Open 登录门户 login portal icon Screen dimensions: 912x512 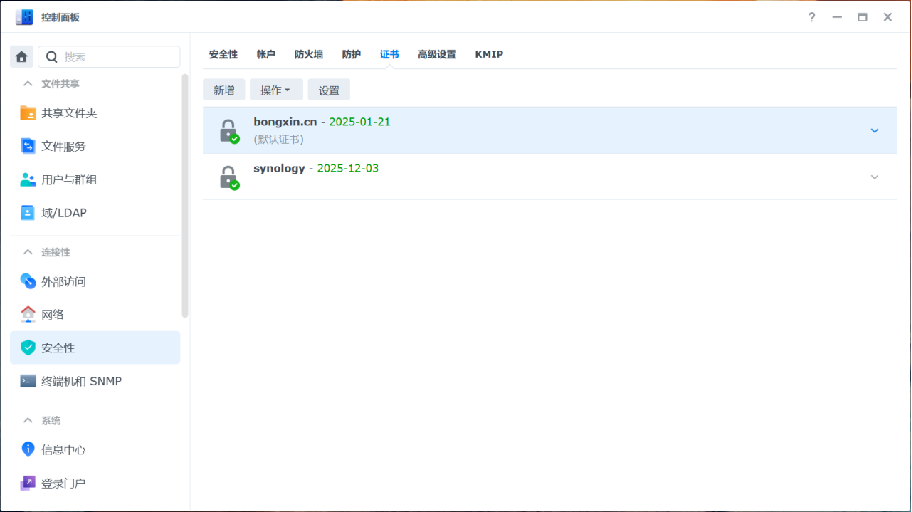28,483
